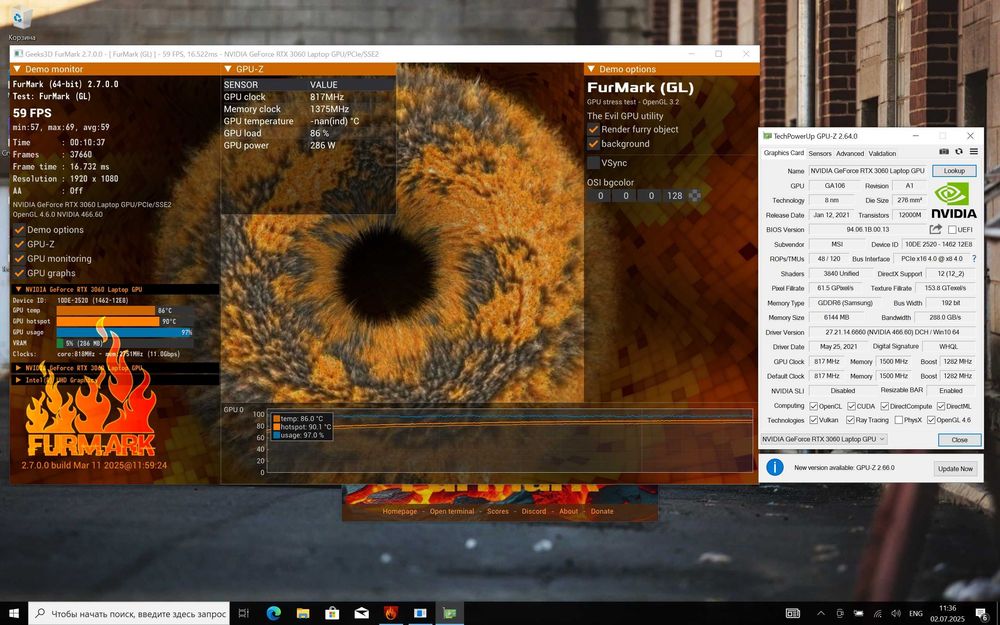The width and height of the screenshot is (1000, 625).
Task: Open the Windows Start menu
Action: click(14, 614)
